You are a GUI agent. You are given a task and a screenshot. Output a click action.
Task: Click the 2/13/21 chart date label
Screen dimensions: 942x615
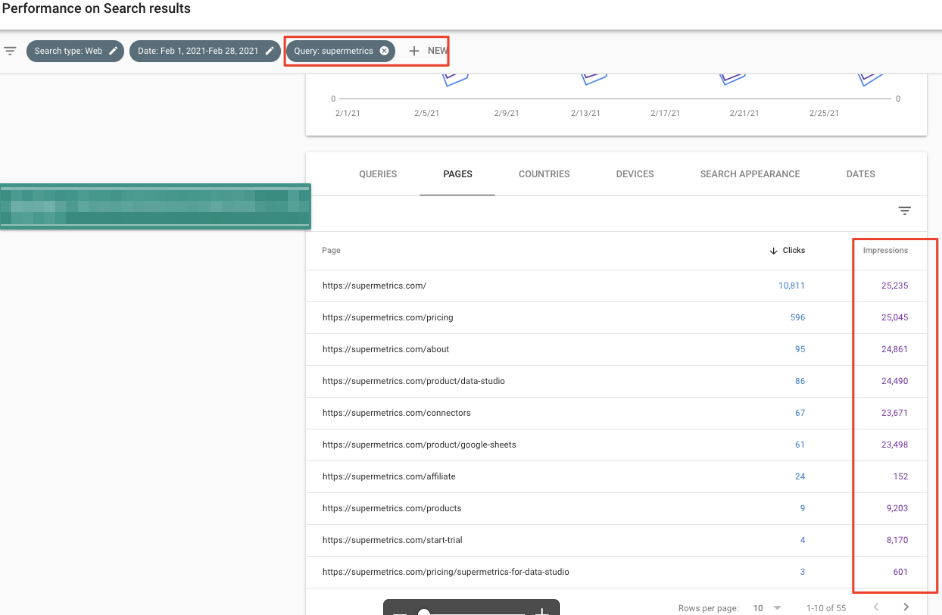(x=585, y=113)
